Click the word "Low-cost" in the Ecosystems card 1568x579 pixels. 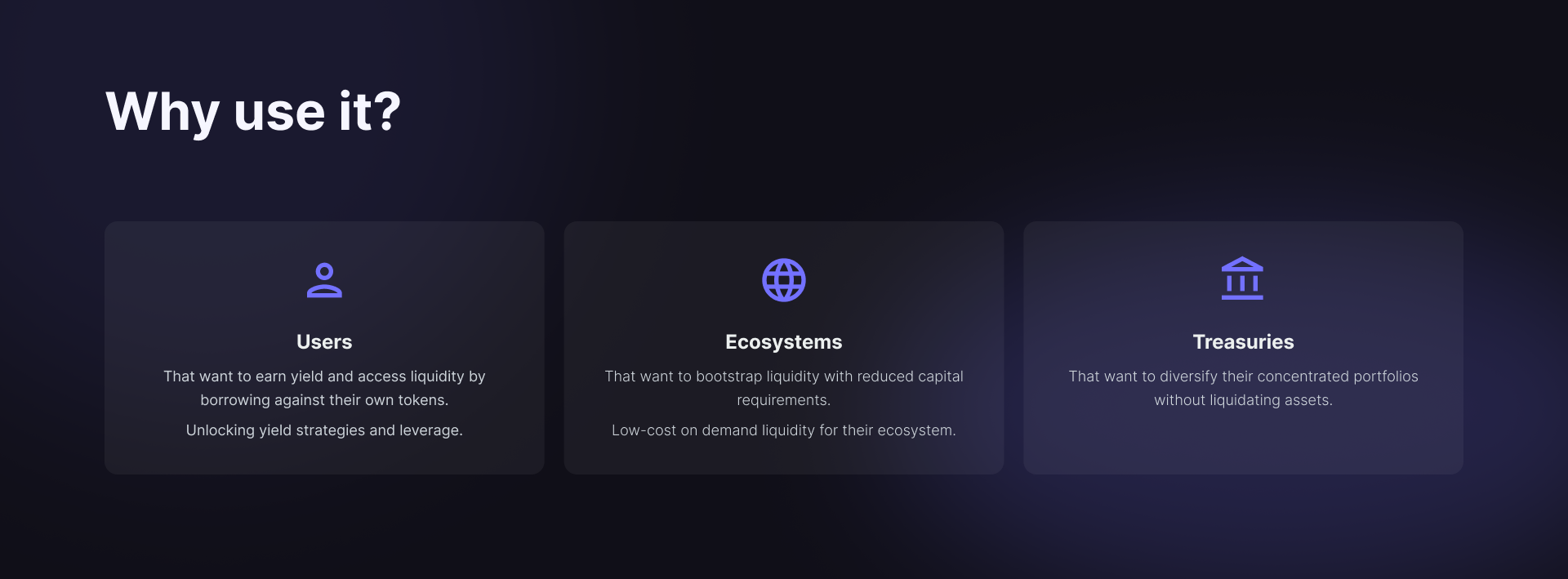tap(644, 430)
